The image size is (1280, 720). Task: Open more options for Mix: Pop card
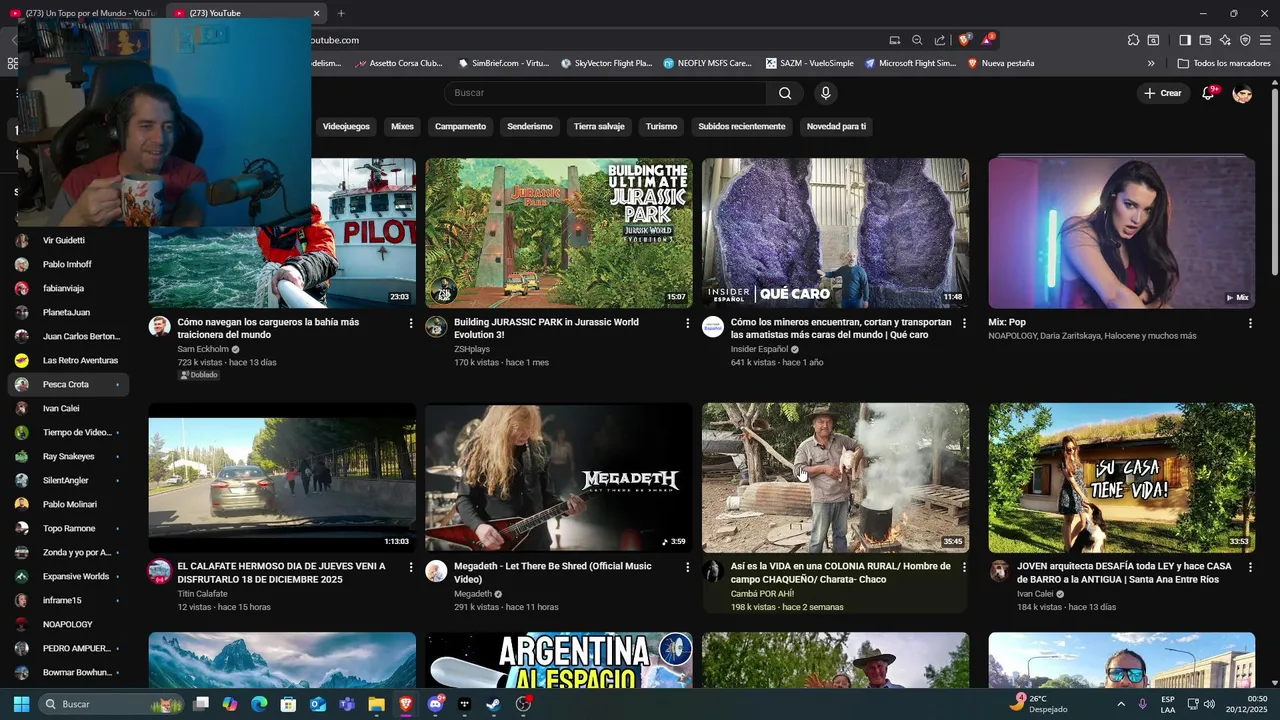1250,323
